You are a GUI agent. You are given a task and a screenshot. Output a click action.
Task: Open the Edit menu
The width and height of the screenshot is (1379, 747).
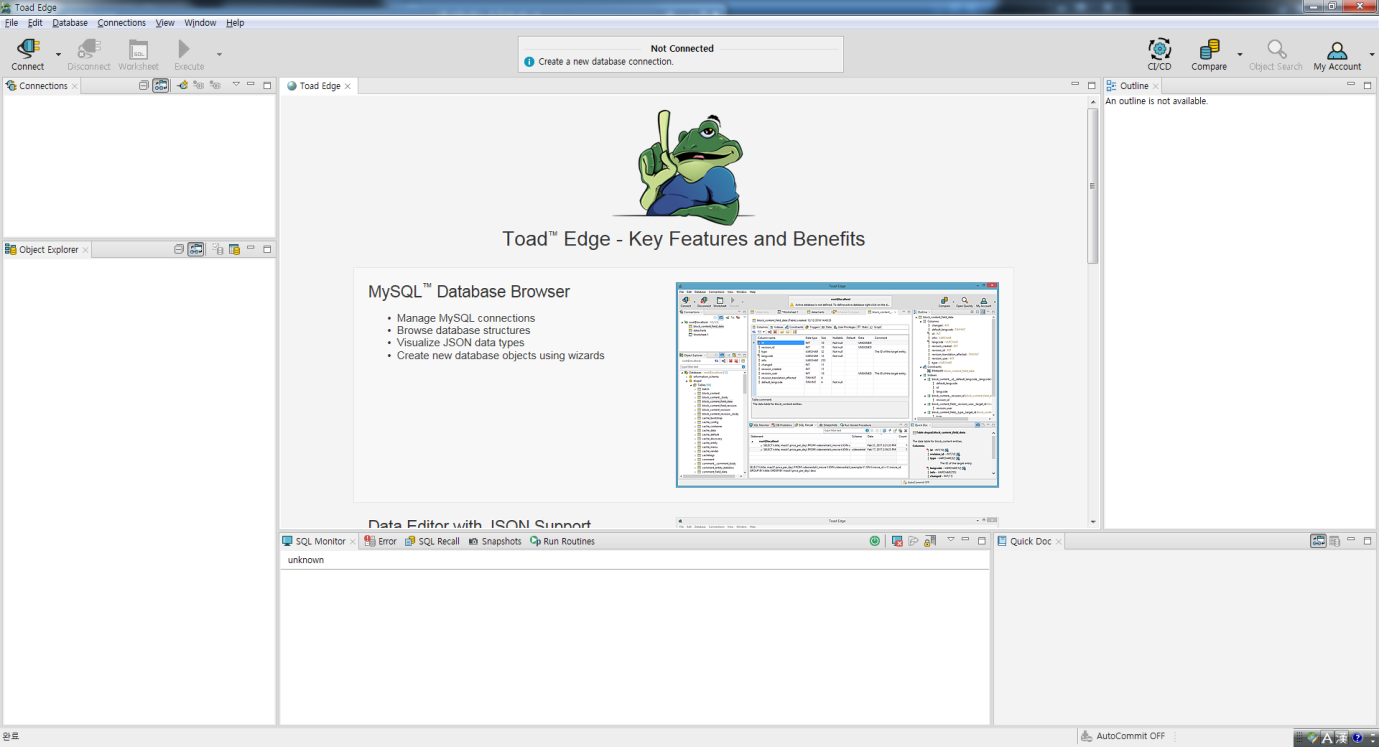pyautogui.click(x=35, y=23)
